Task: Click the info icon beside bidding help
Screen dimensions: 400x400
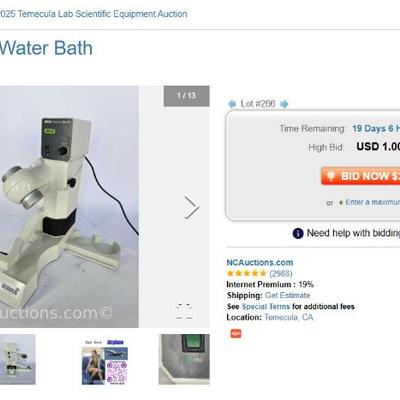Action: click(x=298, y=233)
